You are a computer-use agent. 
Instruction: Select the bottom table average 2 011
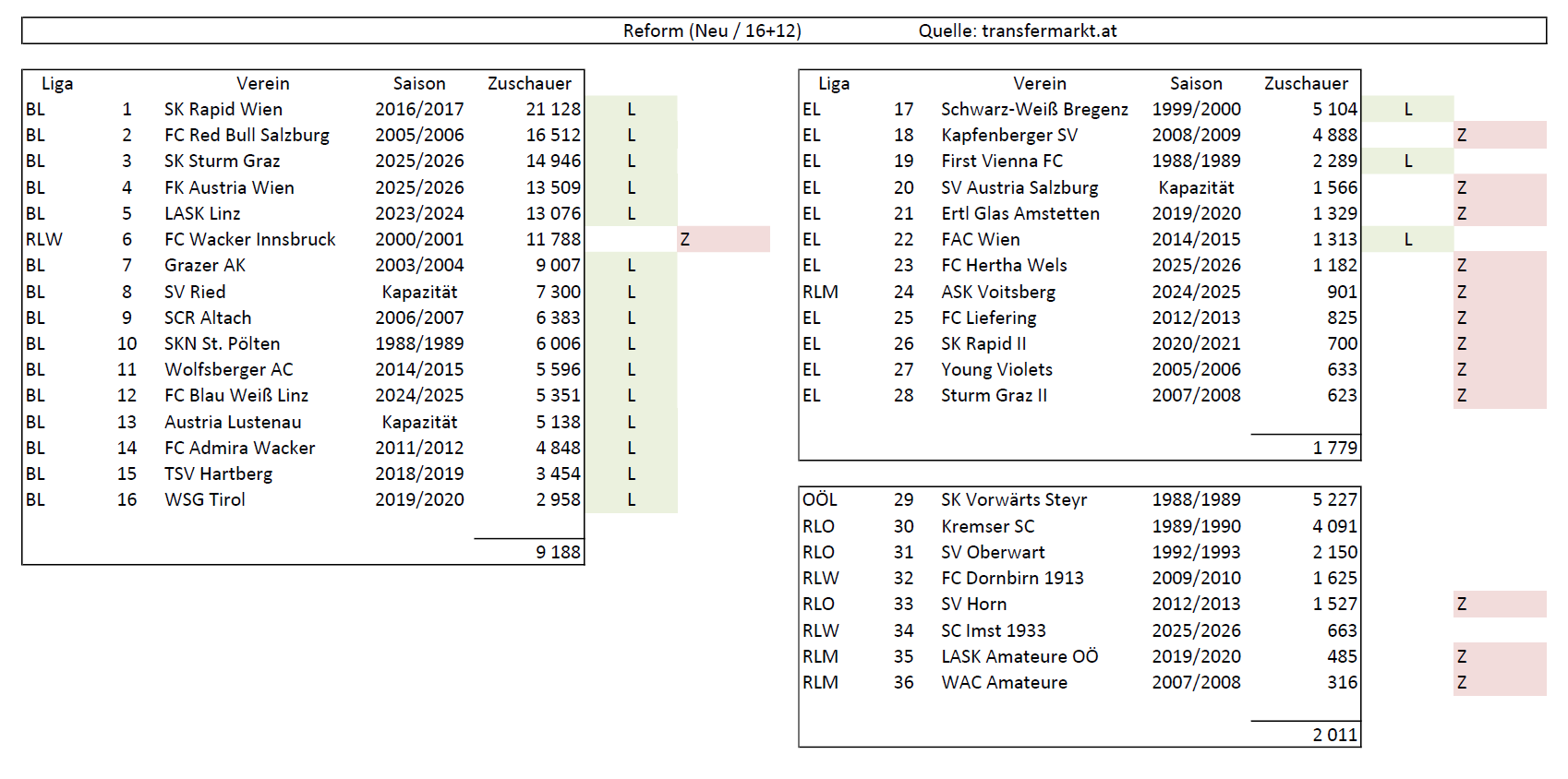click(x=1334, y=735)
